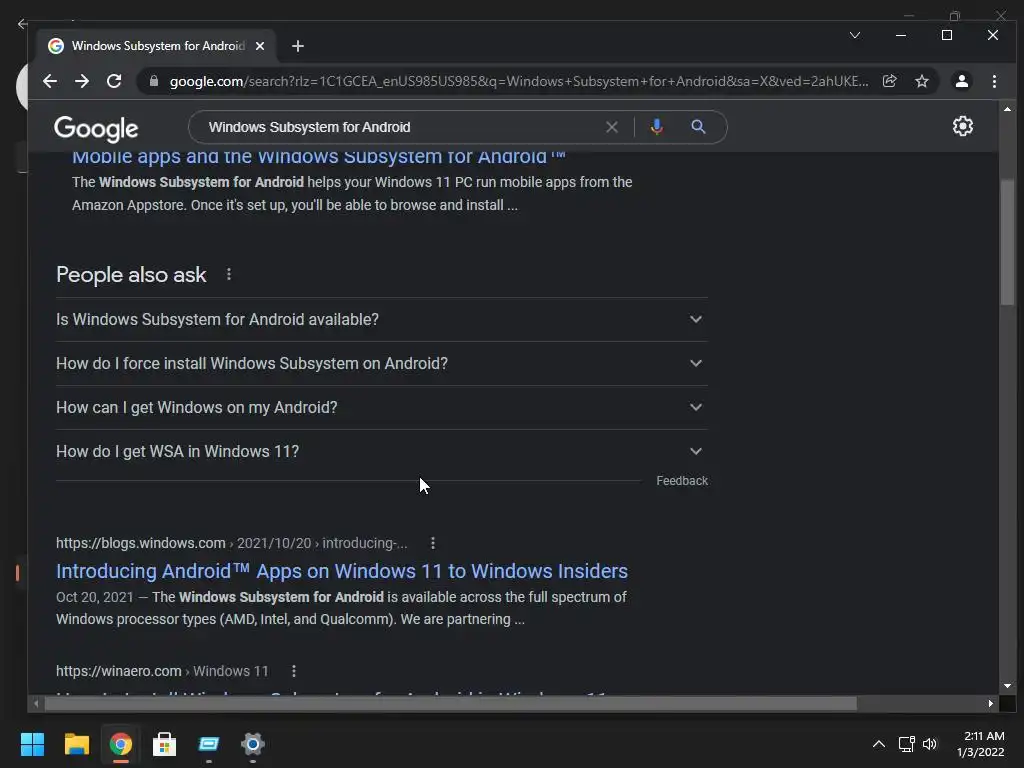Click the Chrome icon in the taskbar
Viewport: 1024px width, 768px height.
(120, 744)
